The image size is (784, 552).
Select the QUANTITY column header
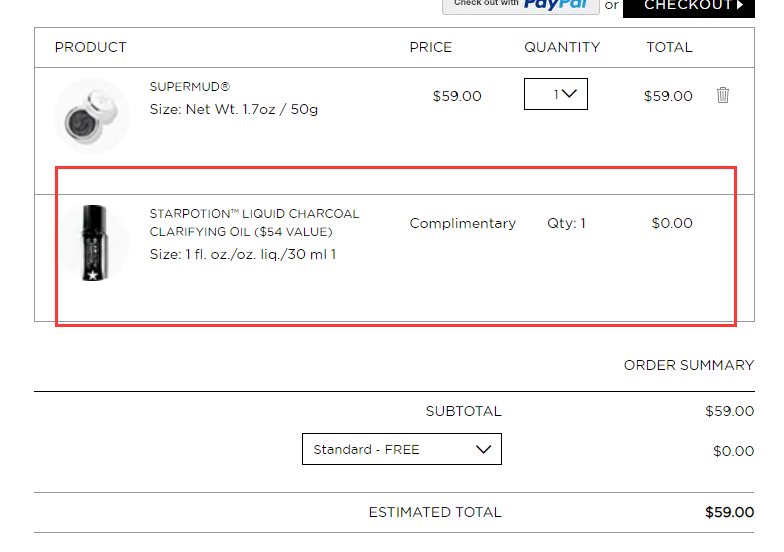click(562, 47)
